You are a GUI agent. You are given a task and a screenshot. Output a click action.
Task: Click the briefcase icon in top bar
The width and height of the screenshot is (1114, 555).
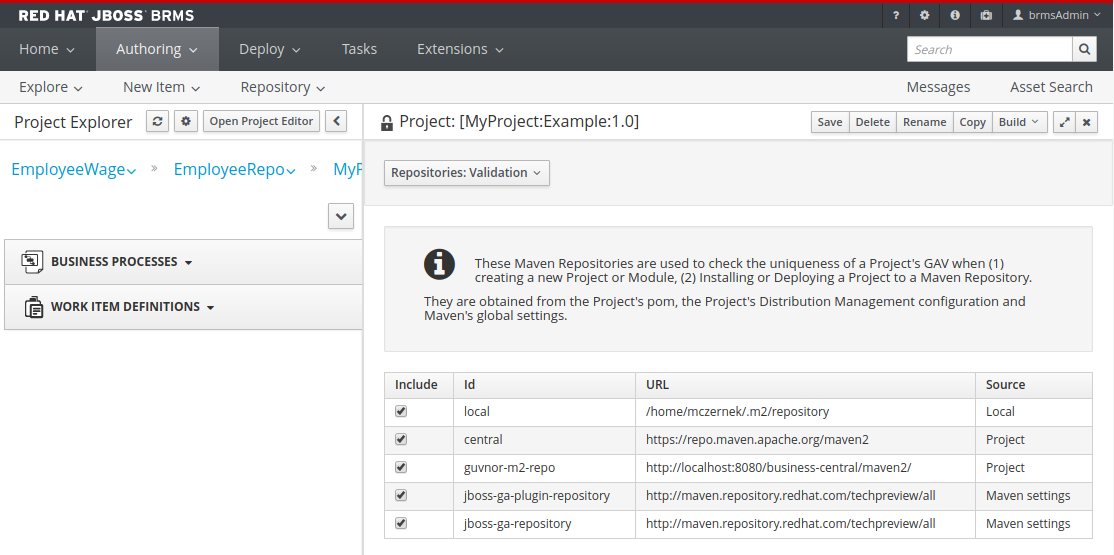tap(986, 15)
